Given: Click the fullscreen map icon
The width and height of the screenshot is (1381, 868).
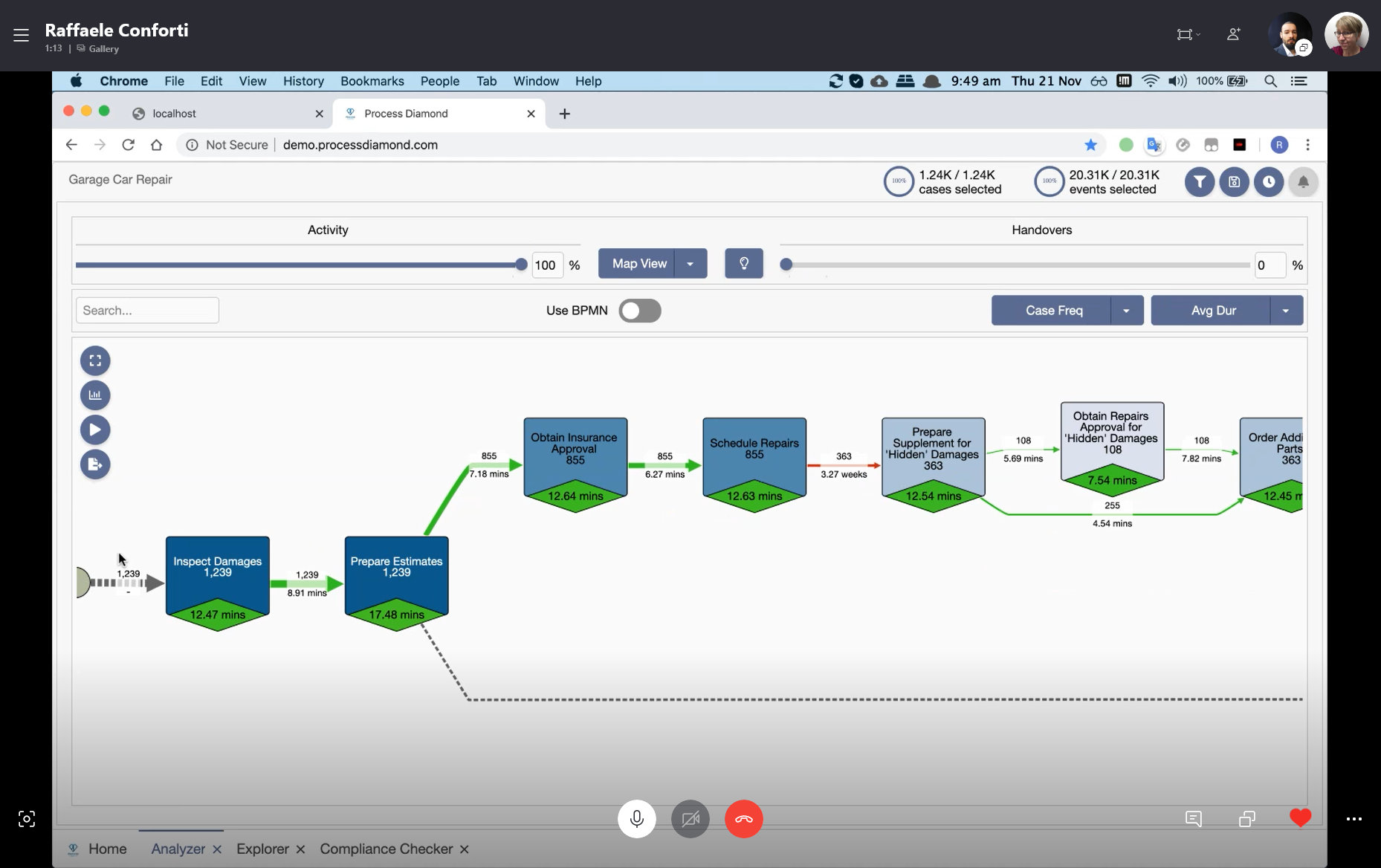Looking at the screenshot, I should click(95, 361).
